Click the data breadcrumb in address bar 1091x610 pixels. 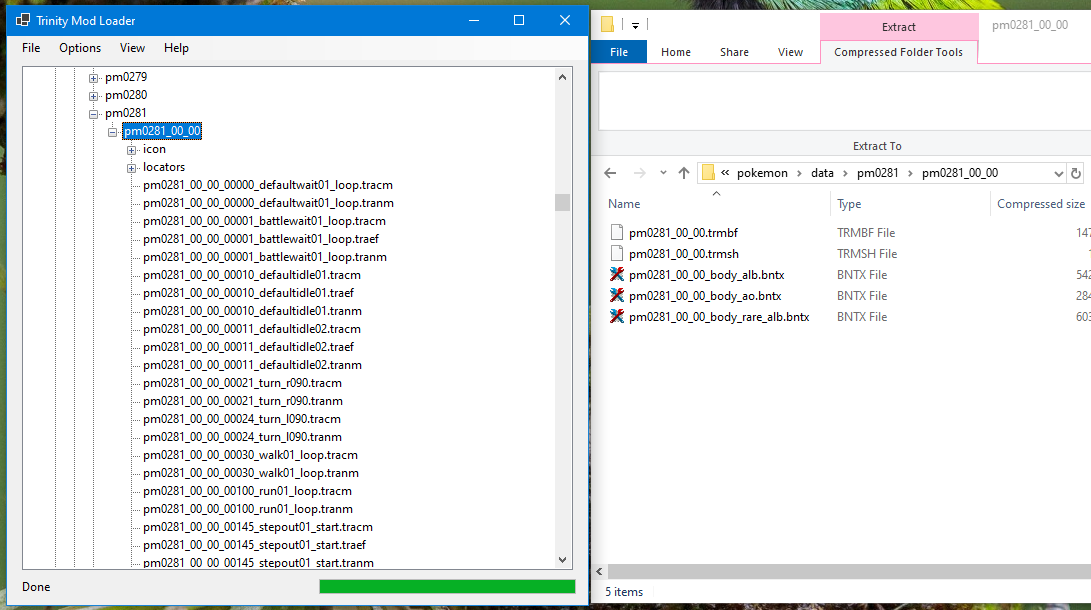click(x=822, y=173)
